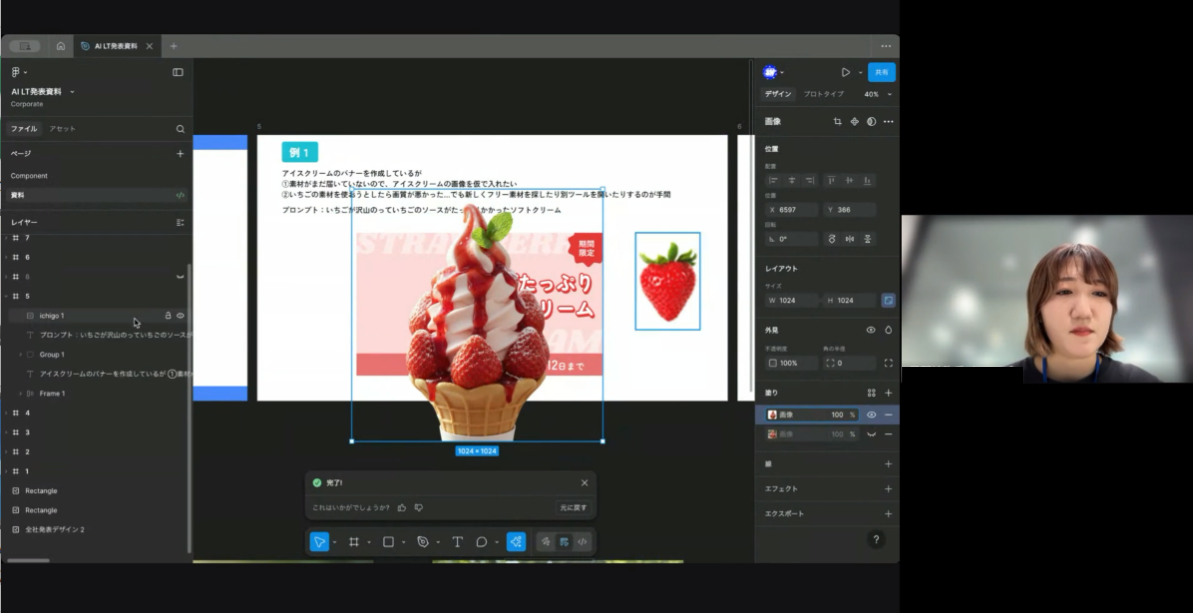
Task: Click the present play button
Action: click(845, 72)
